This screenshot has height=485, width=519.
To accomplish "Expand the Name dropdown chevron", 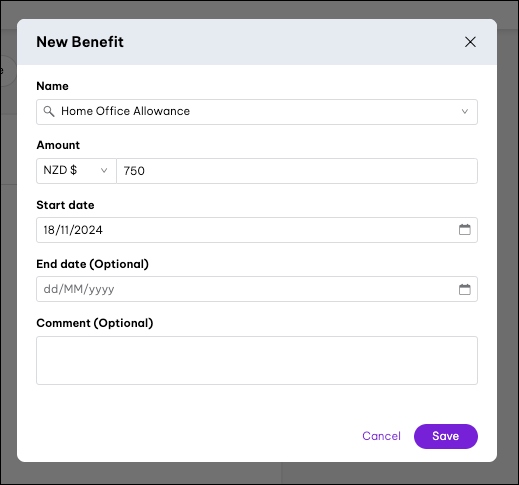I will coord(465,111).
